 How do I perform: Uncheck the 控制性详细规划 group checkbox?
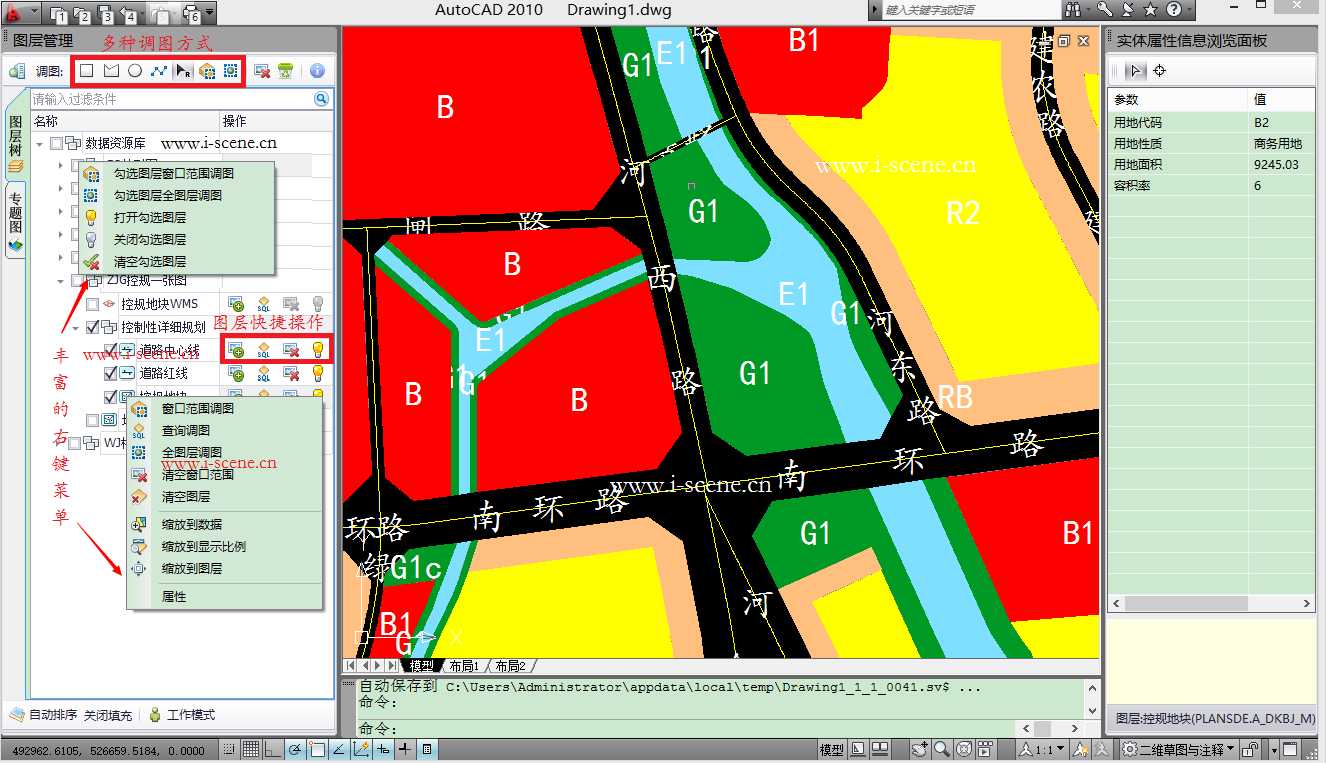tap(93, 327)
